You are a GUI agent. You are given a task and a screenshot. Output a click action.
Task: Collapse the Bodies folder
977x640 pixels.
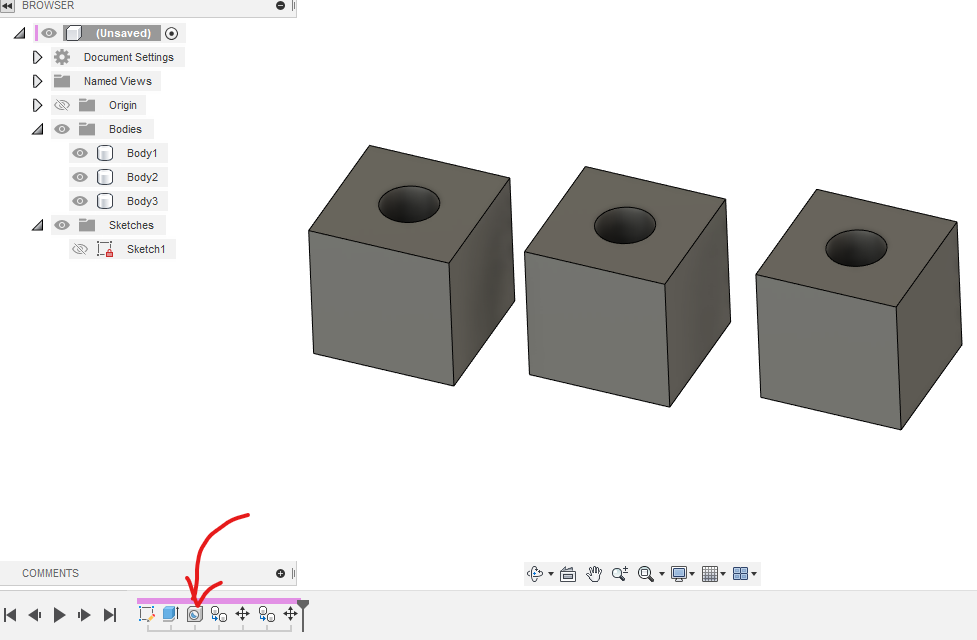point(37,128)
